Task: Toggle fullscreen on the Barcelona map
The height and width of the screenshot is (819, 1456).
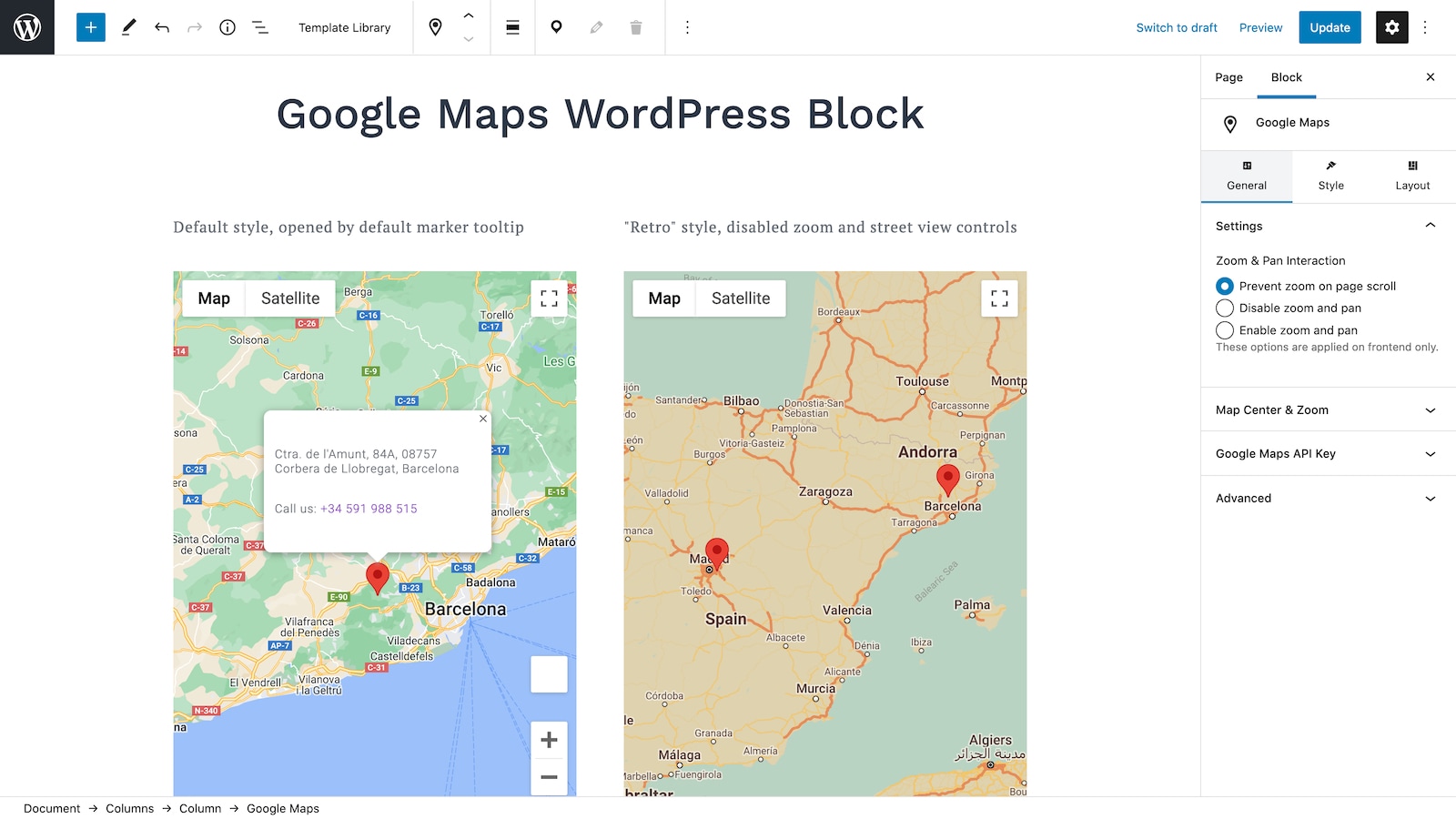Action: 549,298
